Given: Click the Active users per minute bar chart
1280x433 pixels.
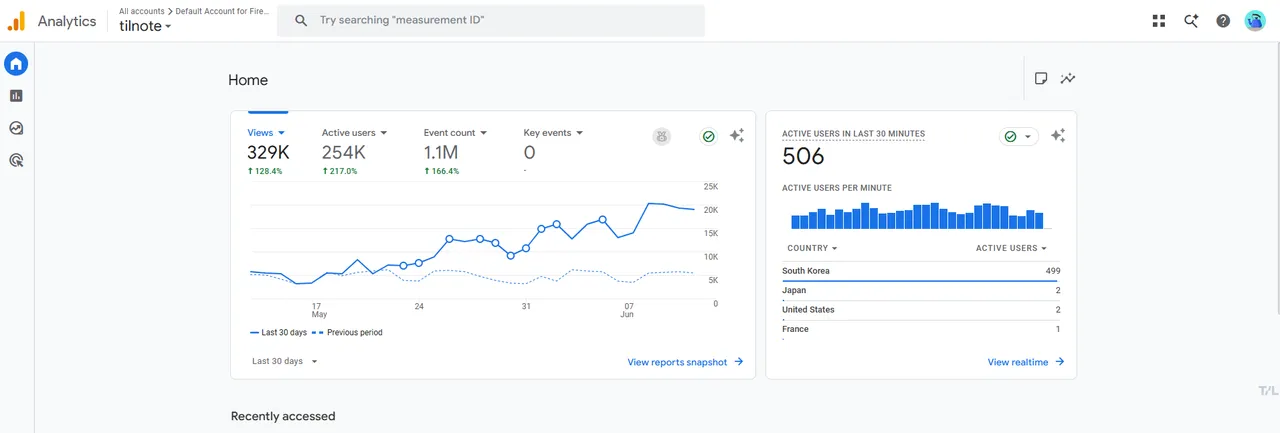Looking at the screenshot, I should click(x=918, y=216).
